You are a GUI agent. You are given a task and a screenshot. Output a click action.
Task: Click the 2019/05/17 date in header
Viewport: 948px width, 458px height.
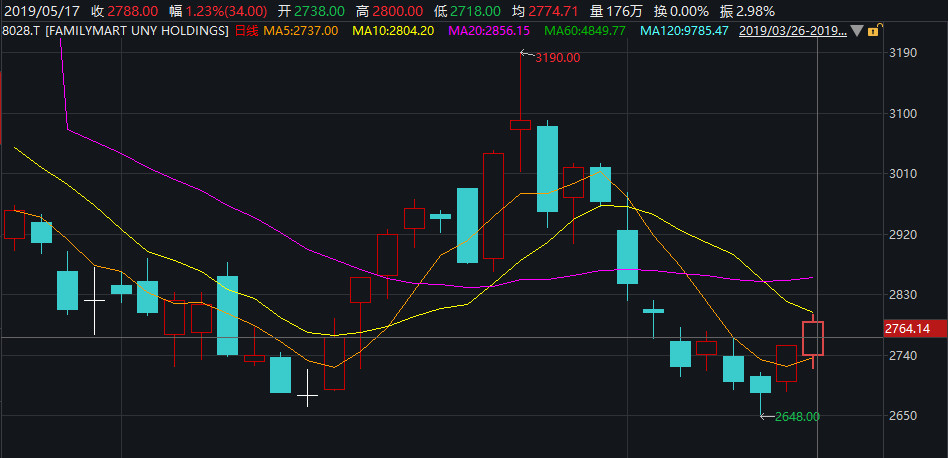click(x=42, y=10)
